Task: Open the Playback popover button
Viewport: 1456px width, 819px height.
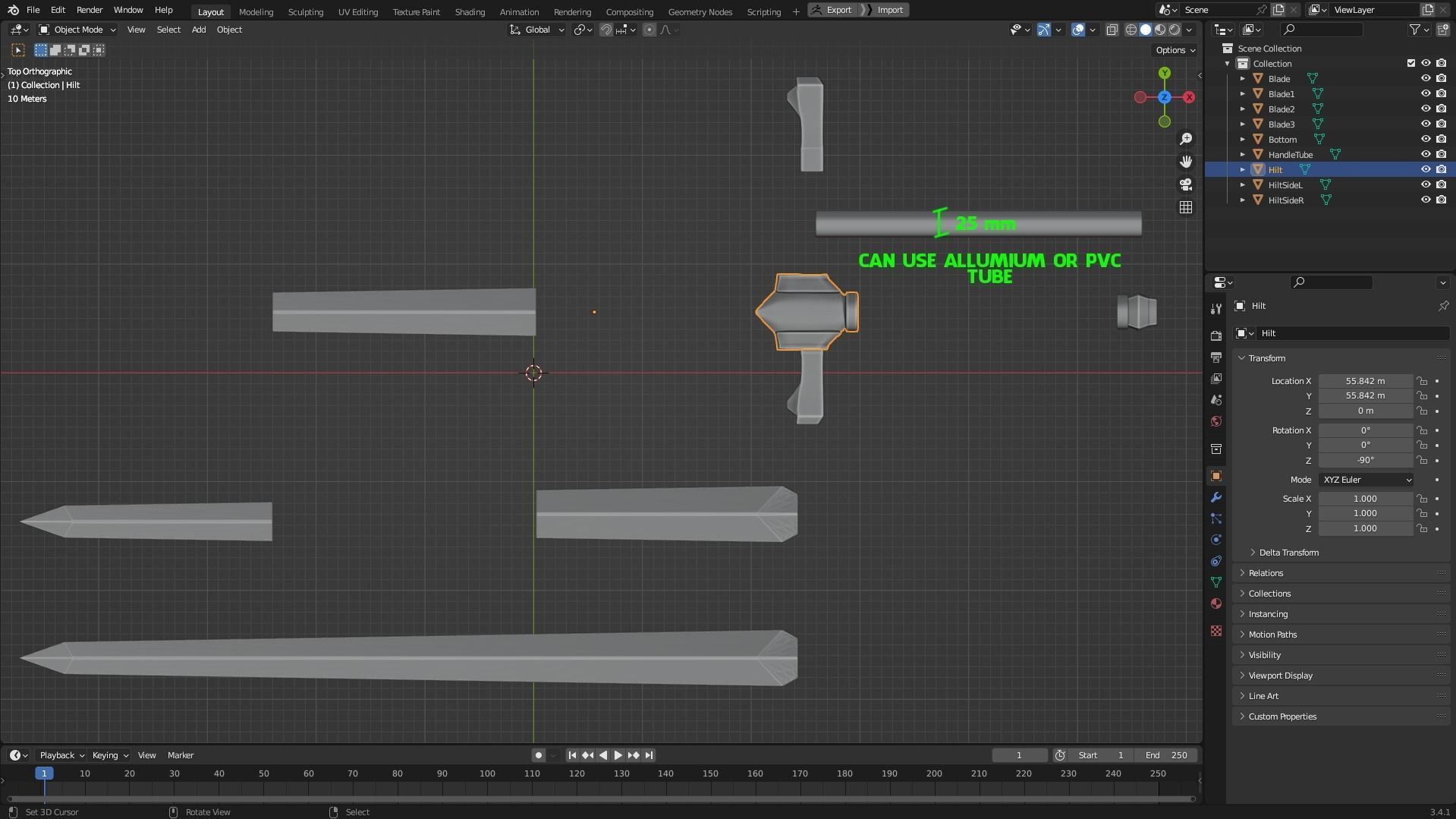Action: (61, 755)
